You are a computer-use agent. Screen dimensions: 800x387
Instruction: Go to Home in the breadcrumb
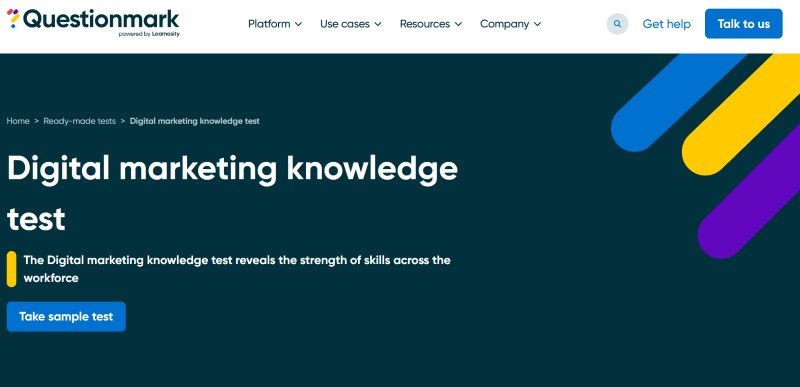(18, 121)
